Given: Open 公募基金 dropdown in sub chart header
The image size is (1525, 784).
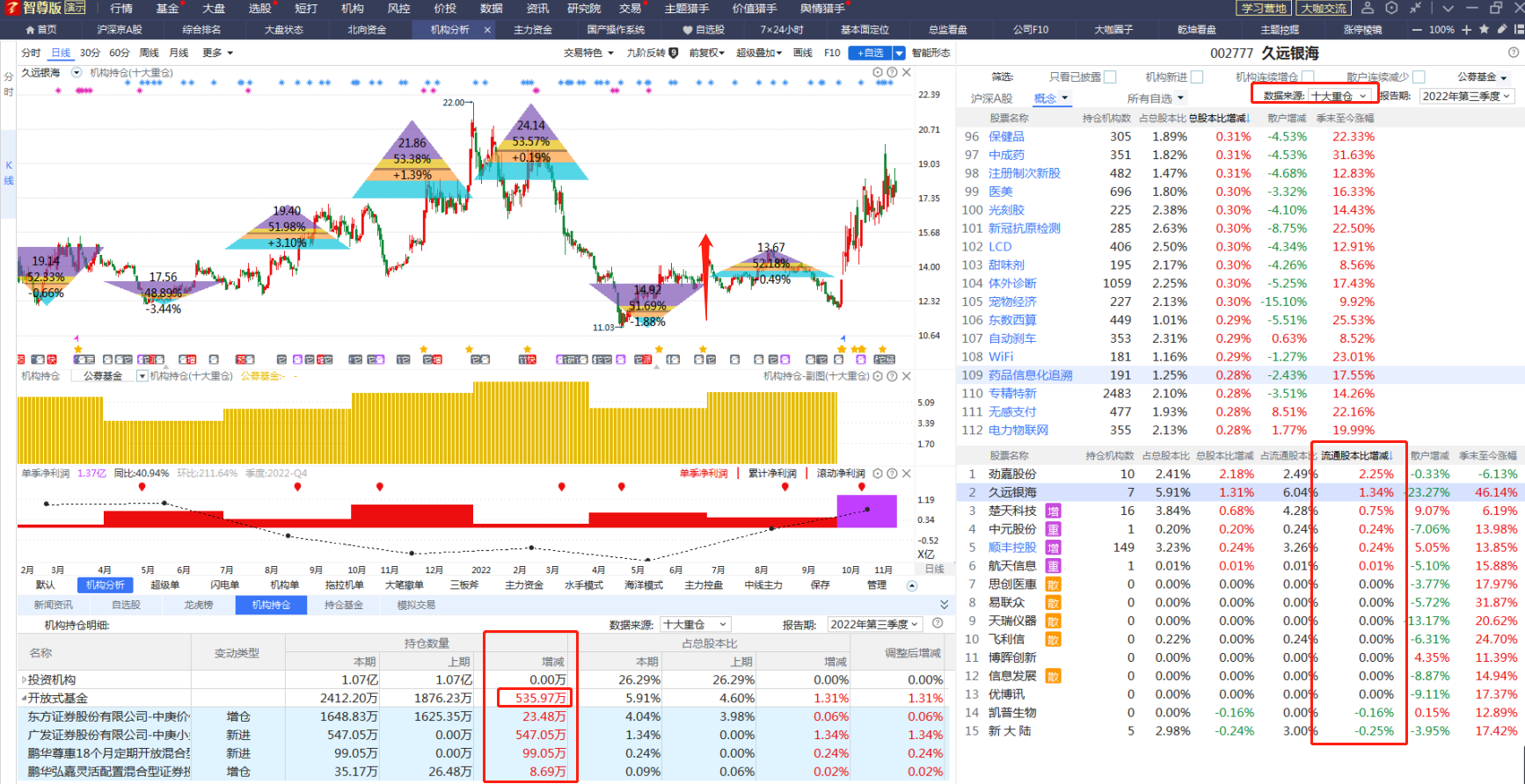Looking at the screenshot, I should pos(142,376).
